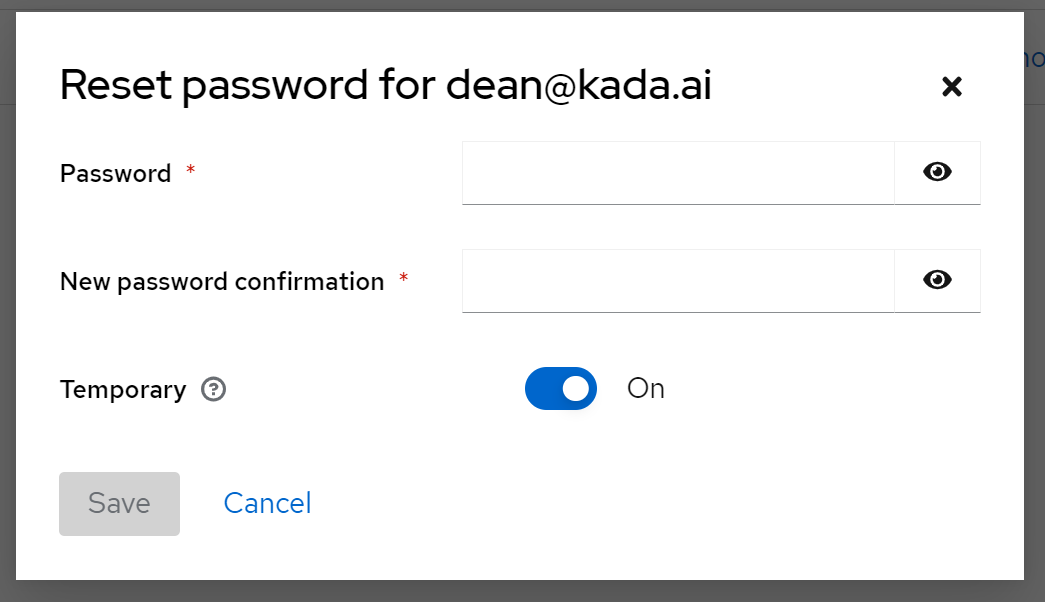Click the "New password confirmation" label
Image resolution: width=1045 pixels, height=602 pixels.
(x=222, y=282)
